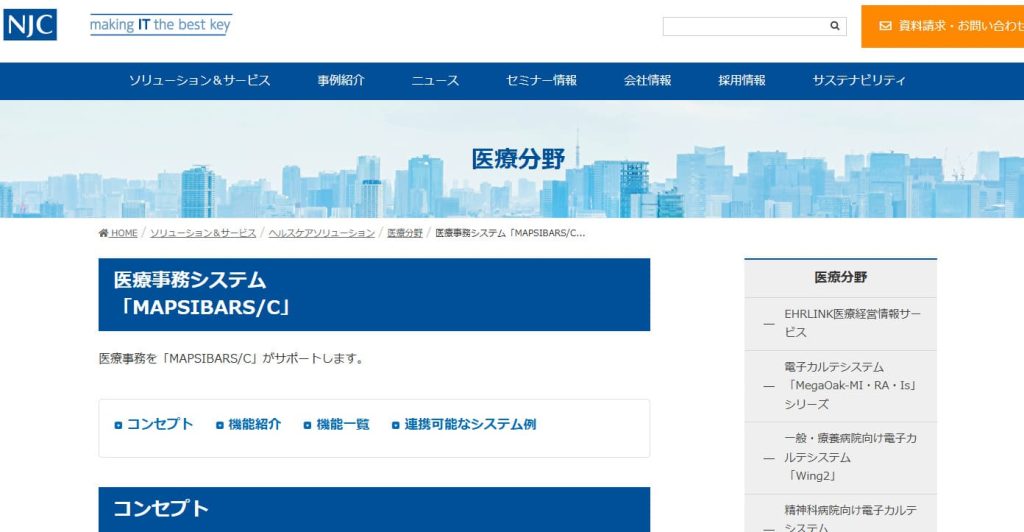Image resolution: width=1024 pixels, height=532 pixels.
Task: Jump to 機能紹介 anchor link
Action: pos(255,424)
